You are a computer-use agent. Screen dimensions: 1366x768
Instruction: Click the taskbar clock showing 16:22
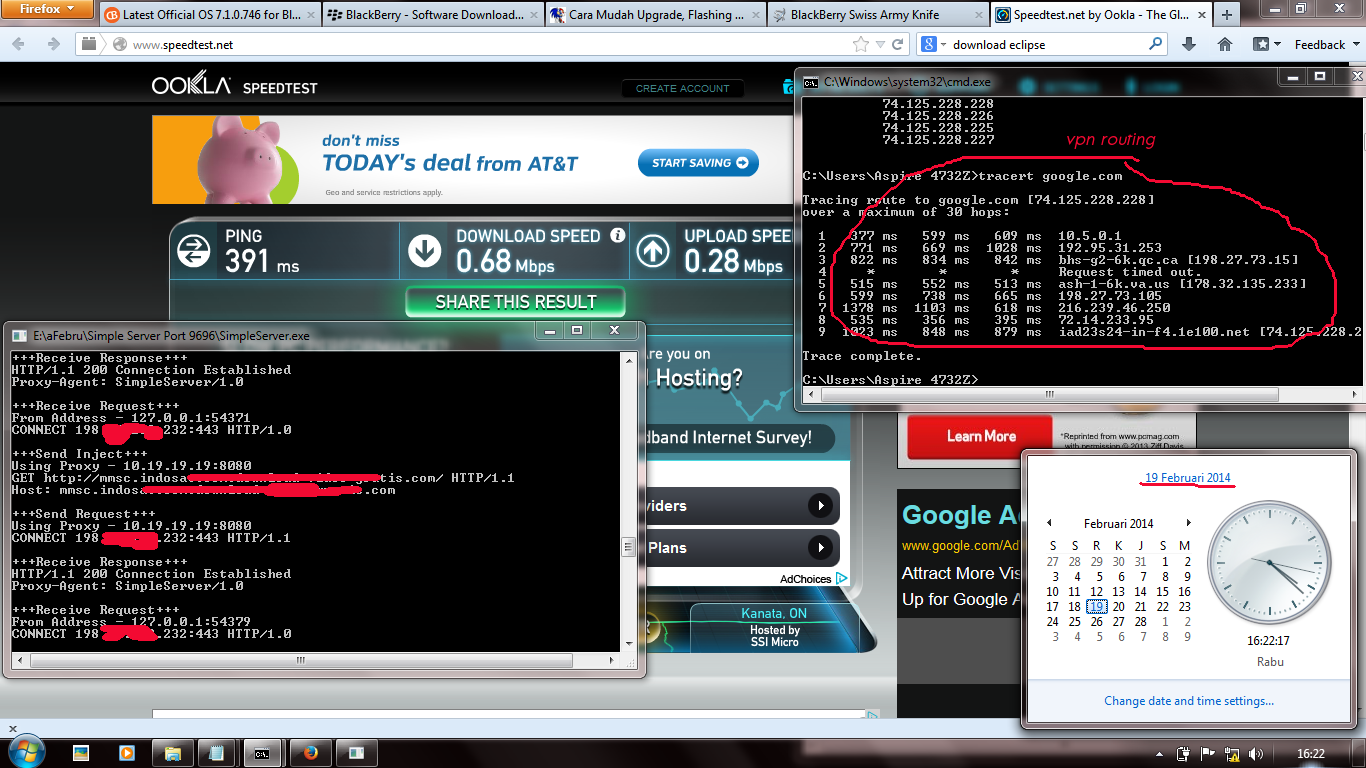pyautogui.click(x=1311, y=754)
